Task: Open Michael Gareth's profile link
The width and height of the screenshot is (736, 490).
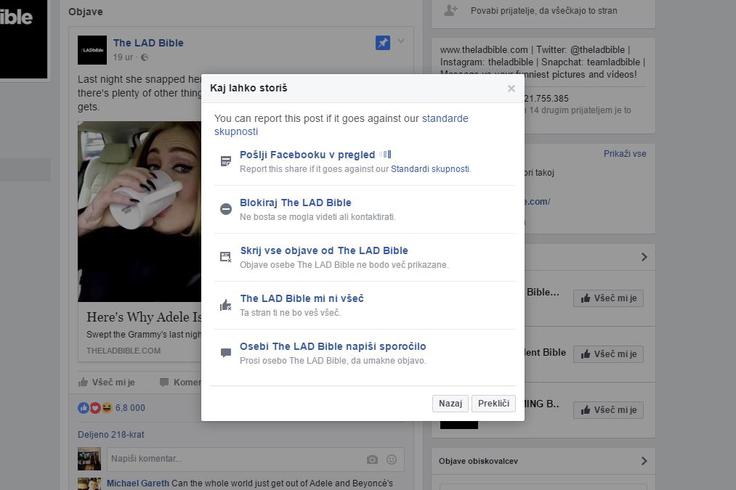Action: (138, 483)
